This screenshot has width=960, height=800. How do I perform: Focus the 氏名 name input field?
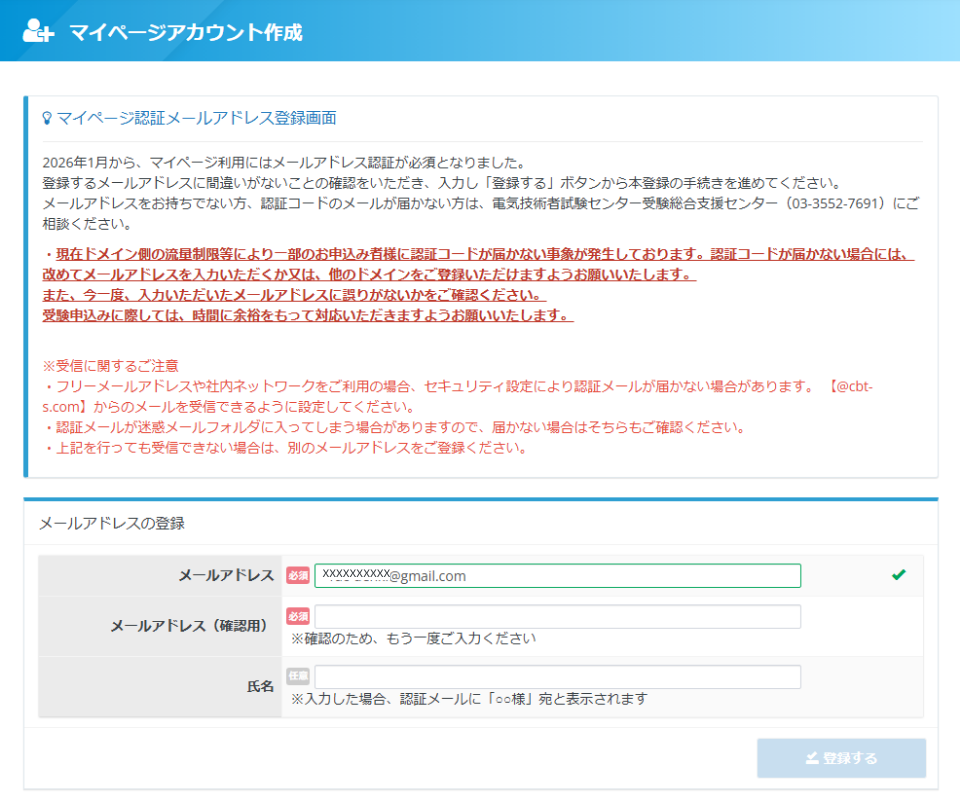pos(557,677)
